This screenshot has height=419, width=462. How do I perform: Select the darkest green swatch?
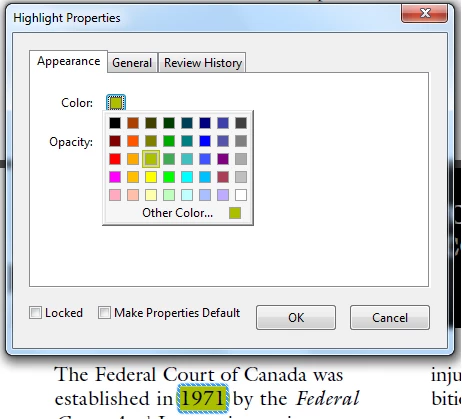coord(169,123)
